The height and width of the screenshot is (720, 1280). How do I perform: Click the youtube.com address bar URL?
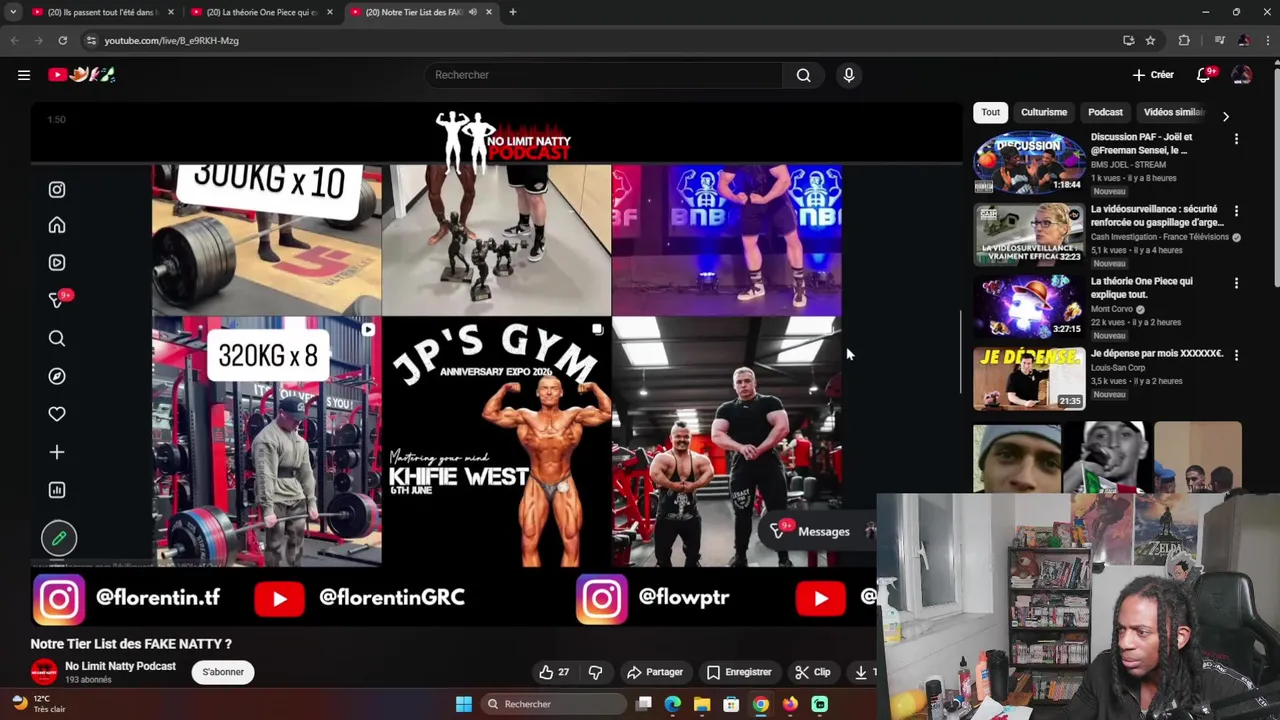pos(172,40)
